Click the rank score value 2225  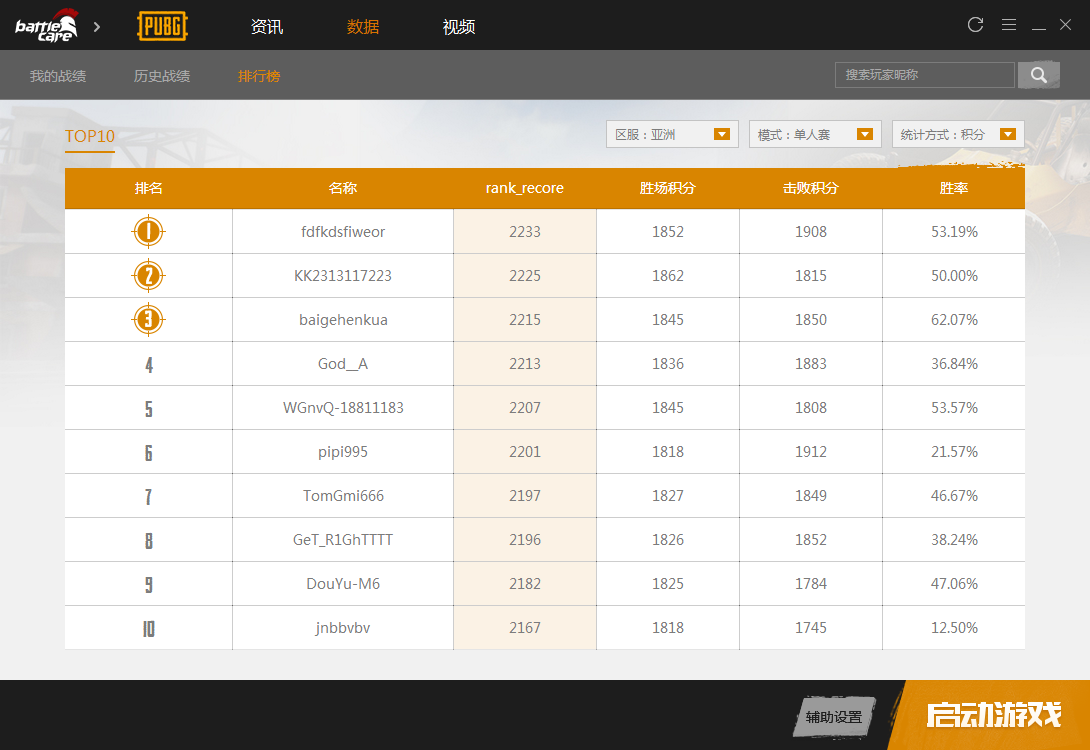pyautogui.click(x=525, y=275)
